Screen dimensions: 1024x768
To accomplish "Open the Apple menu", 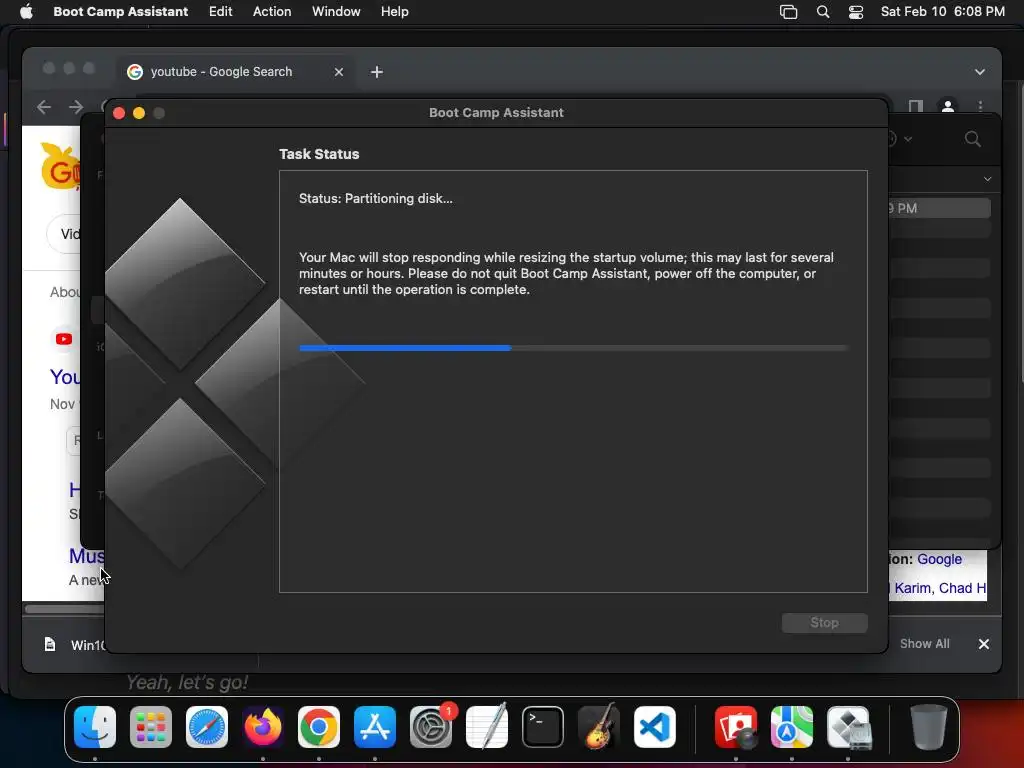I will (26, 11).
